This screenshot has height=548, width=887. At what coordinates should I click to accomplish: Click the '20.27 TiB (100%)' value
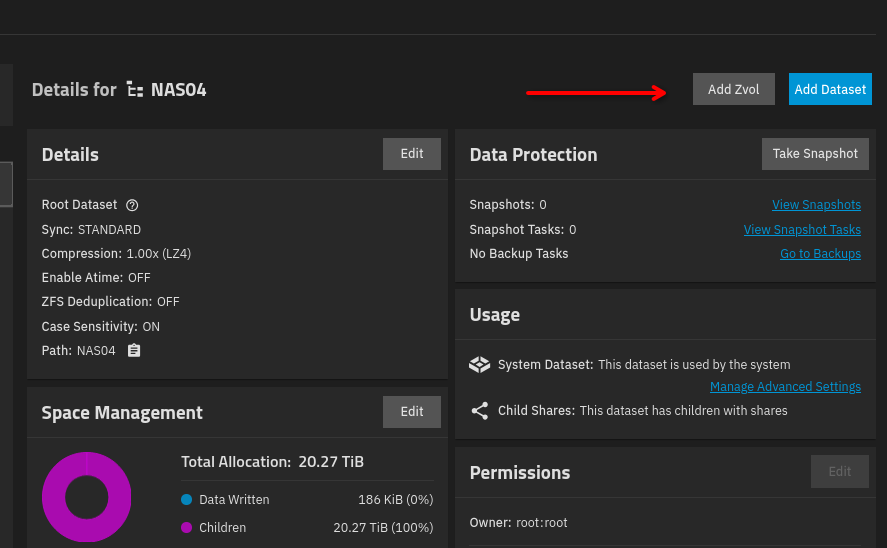click(x=383, y=528)
